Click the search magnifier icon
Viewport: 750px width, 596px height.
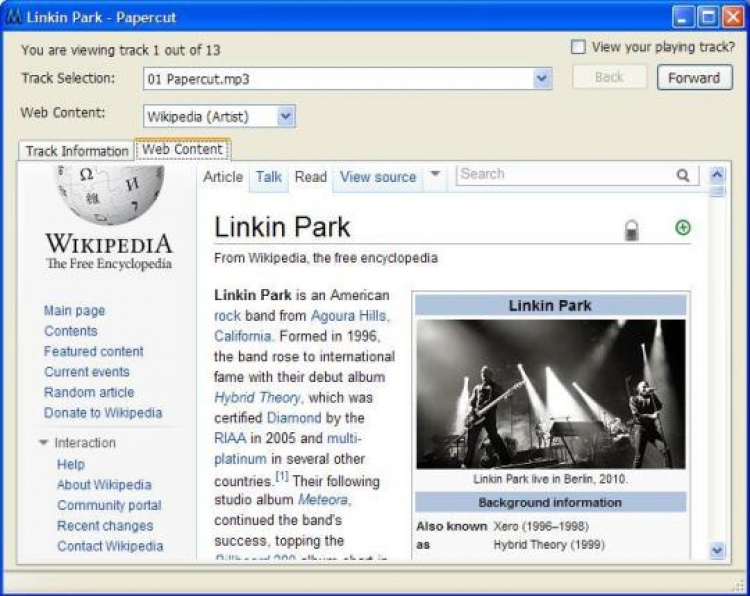click(683, 176)
